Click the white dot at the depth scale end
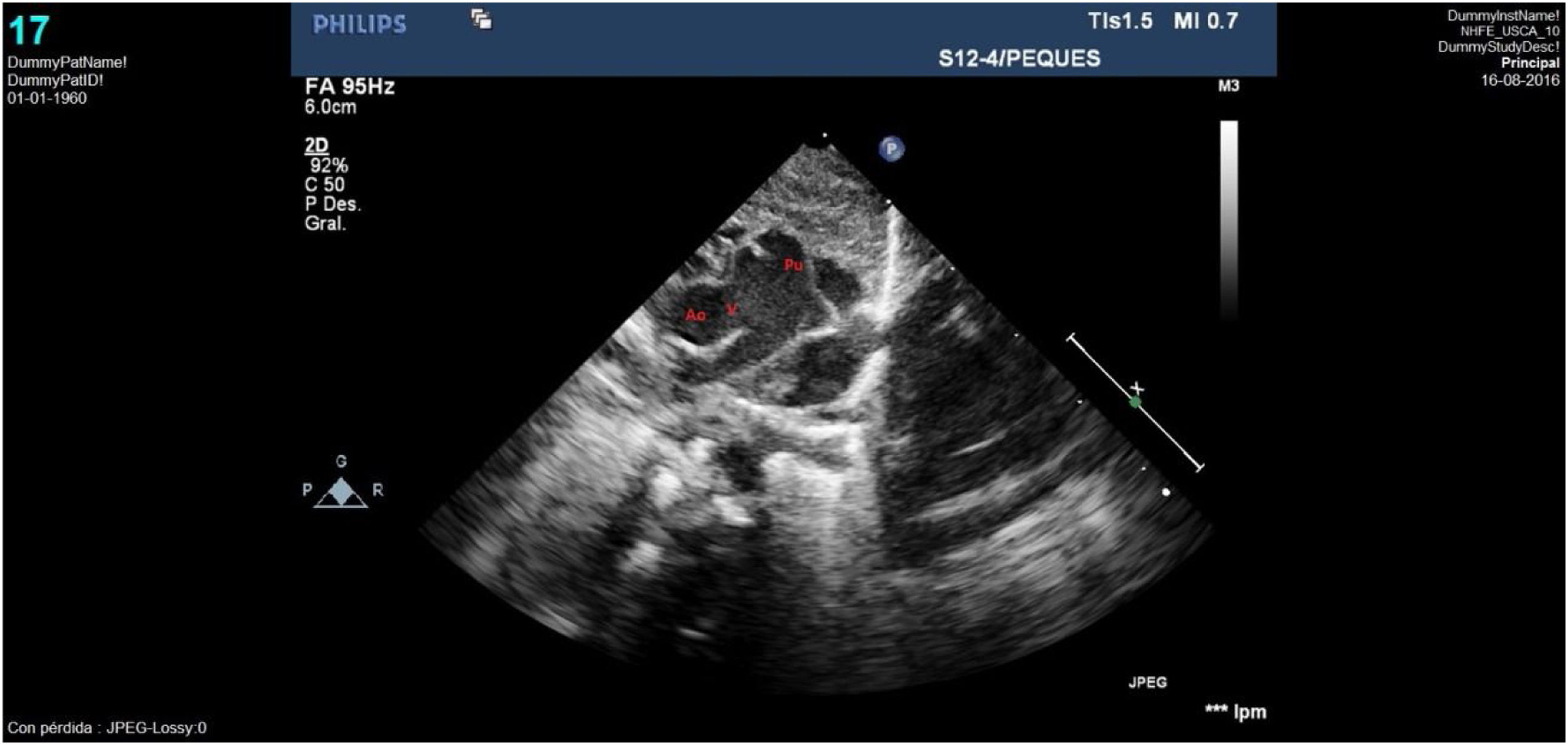Viewport: 1568px width, 745px height. (x=1166, y=492)
